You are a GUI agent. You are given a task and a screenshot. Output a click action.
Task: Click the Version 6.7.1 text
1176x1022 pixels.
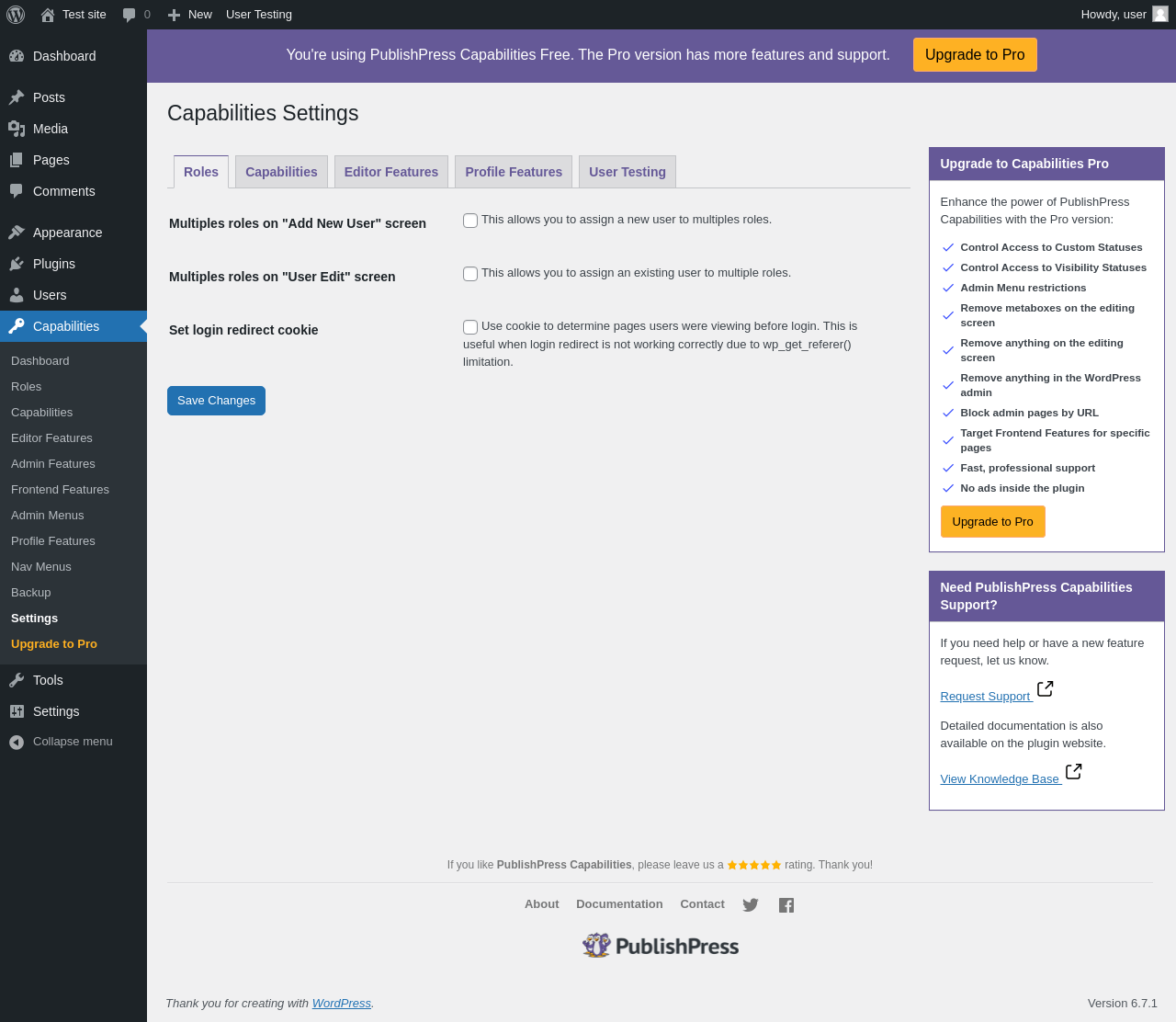(1123, 1004)
